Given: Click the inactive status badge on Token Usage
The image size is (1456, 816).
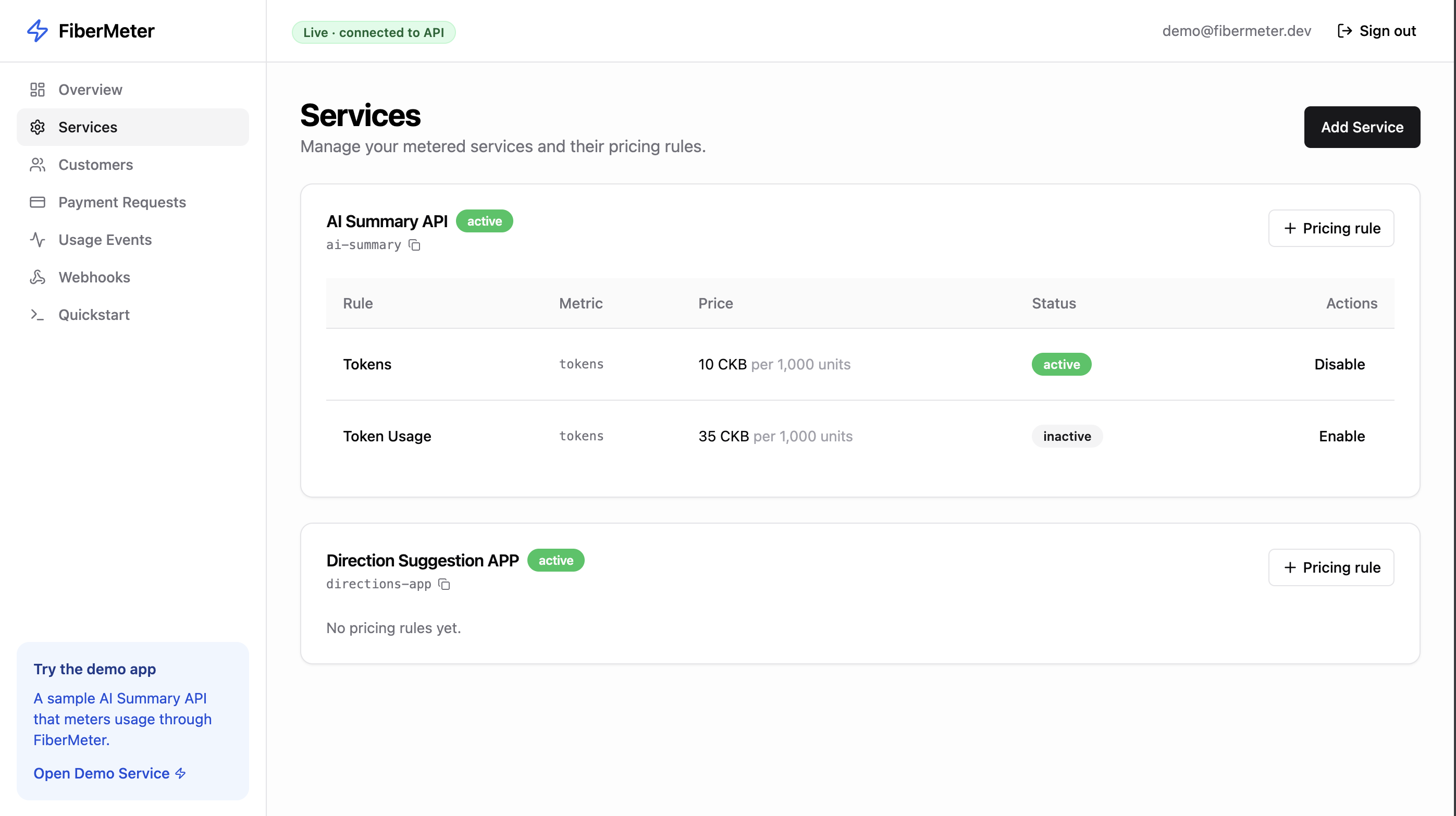Looking at the screenshot, I should pos(1067,436).
